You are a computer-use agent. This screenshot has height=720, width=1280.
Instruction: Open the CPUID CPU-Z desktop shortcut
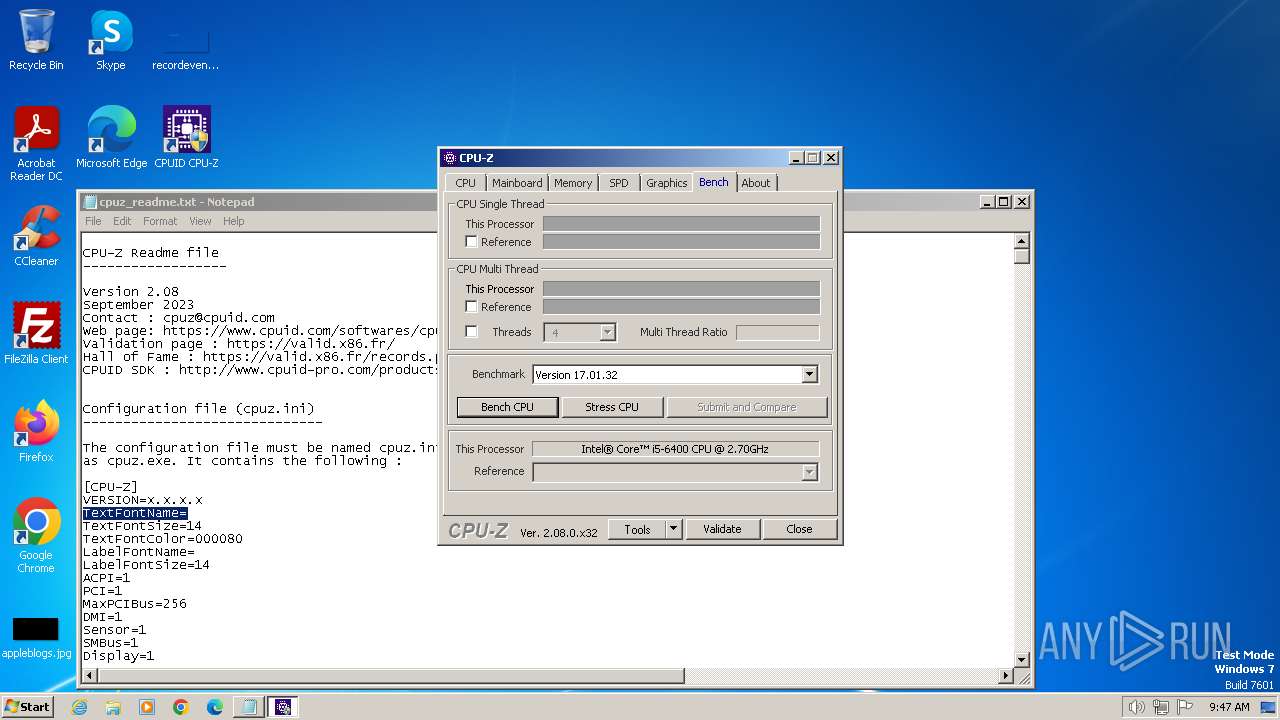pyautogui.click(x=186, y=137)
